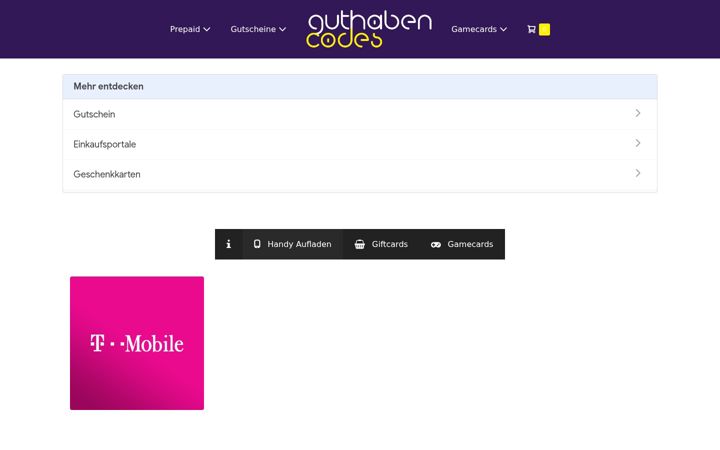Expand the Gutscheine dropdown menu
The width and height of the screenshot is (720, 450).
[x=258, y=29]
